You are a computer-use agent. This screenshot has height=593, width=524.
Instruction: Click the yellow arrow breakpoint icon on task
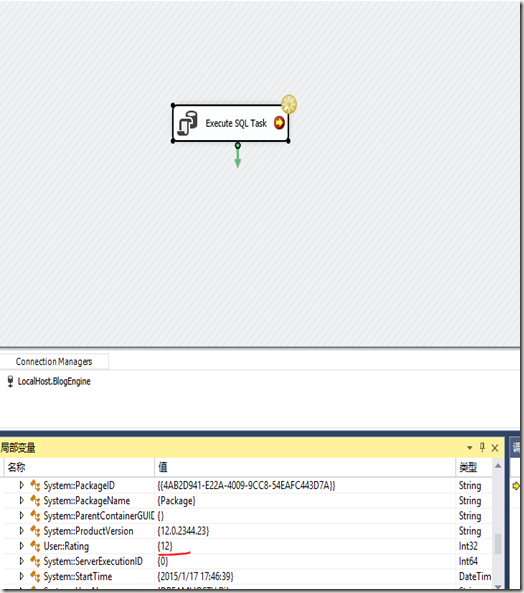tap(279, 123)
